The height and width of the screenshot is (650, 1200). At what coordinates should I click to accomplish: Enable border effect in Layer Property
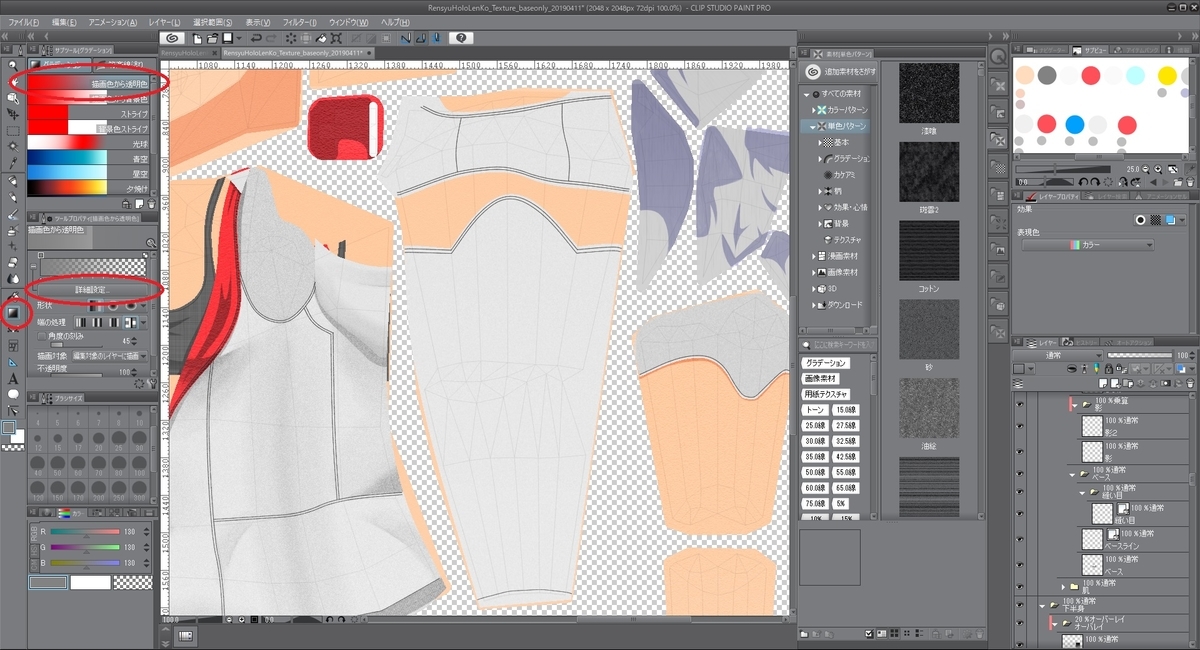[1139, 220]
